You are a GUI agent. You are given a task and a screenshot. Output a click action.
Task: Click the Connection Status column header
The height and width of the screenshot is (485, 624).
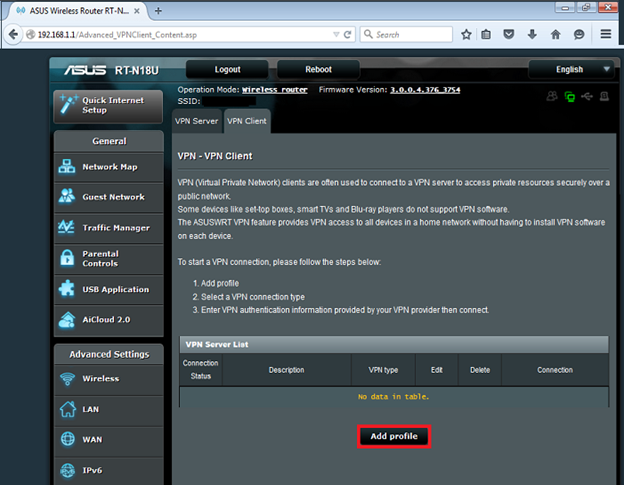(201, 370)
